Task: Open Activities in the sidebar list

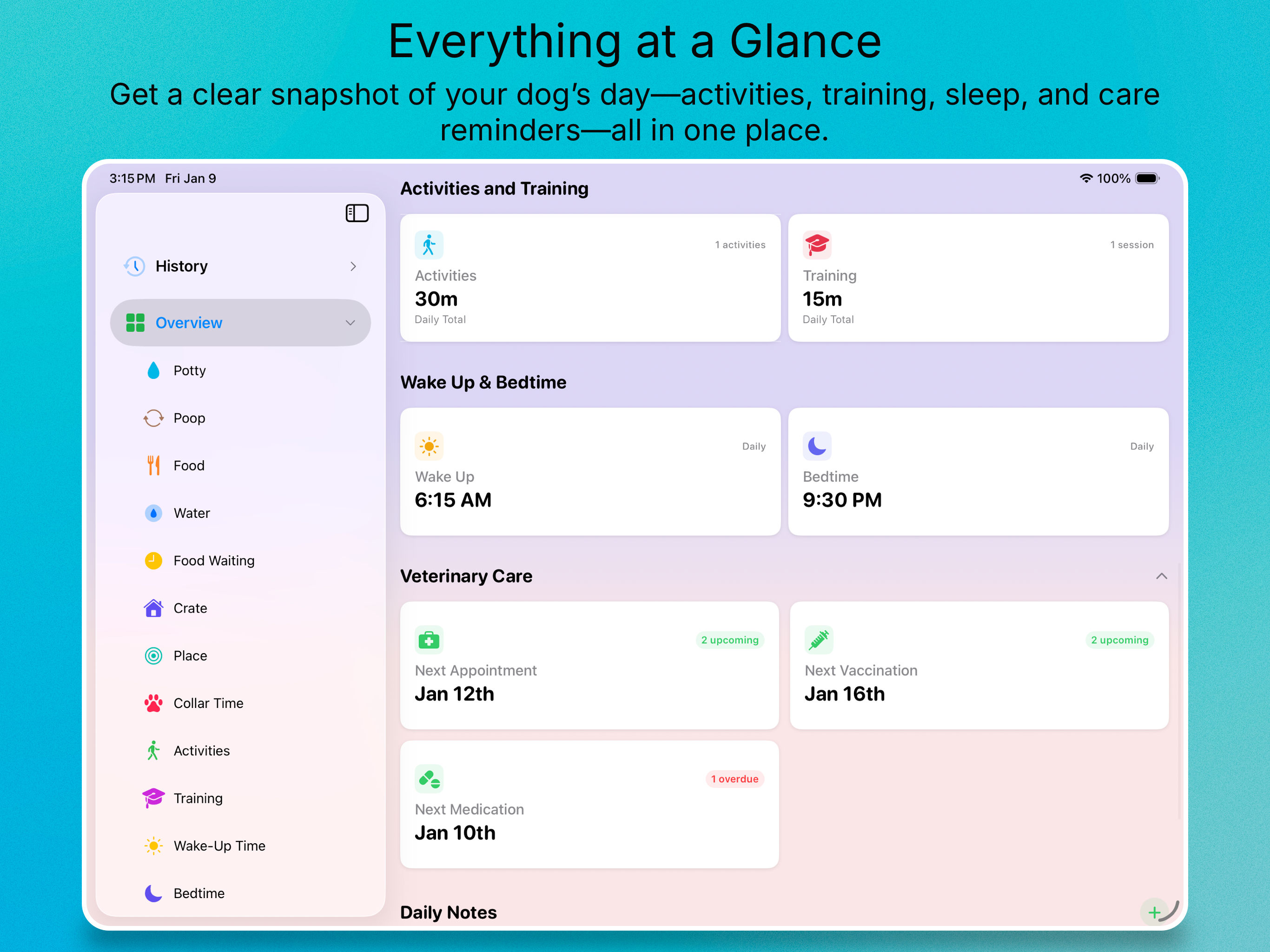Action: 240,750
